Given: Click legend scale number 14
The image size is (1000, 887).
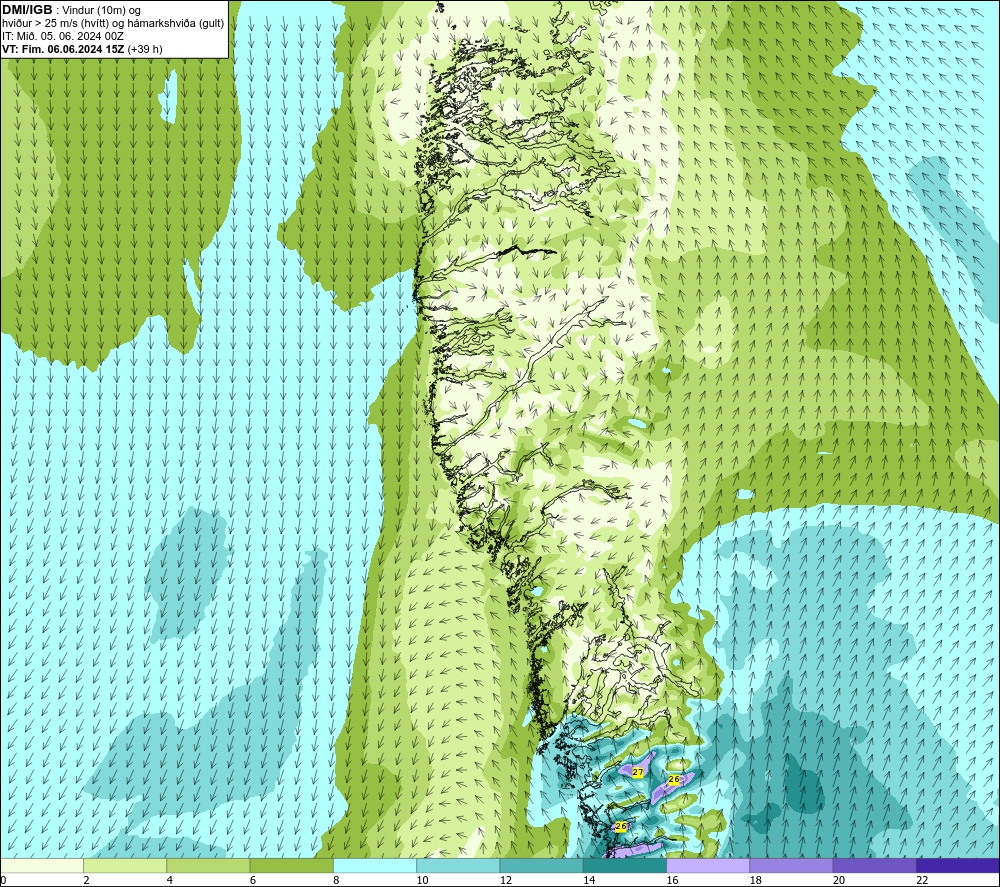Looking at the screenshot, I should pyautogui.click(x=589, y=880).
